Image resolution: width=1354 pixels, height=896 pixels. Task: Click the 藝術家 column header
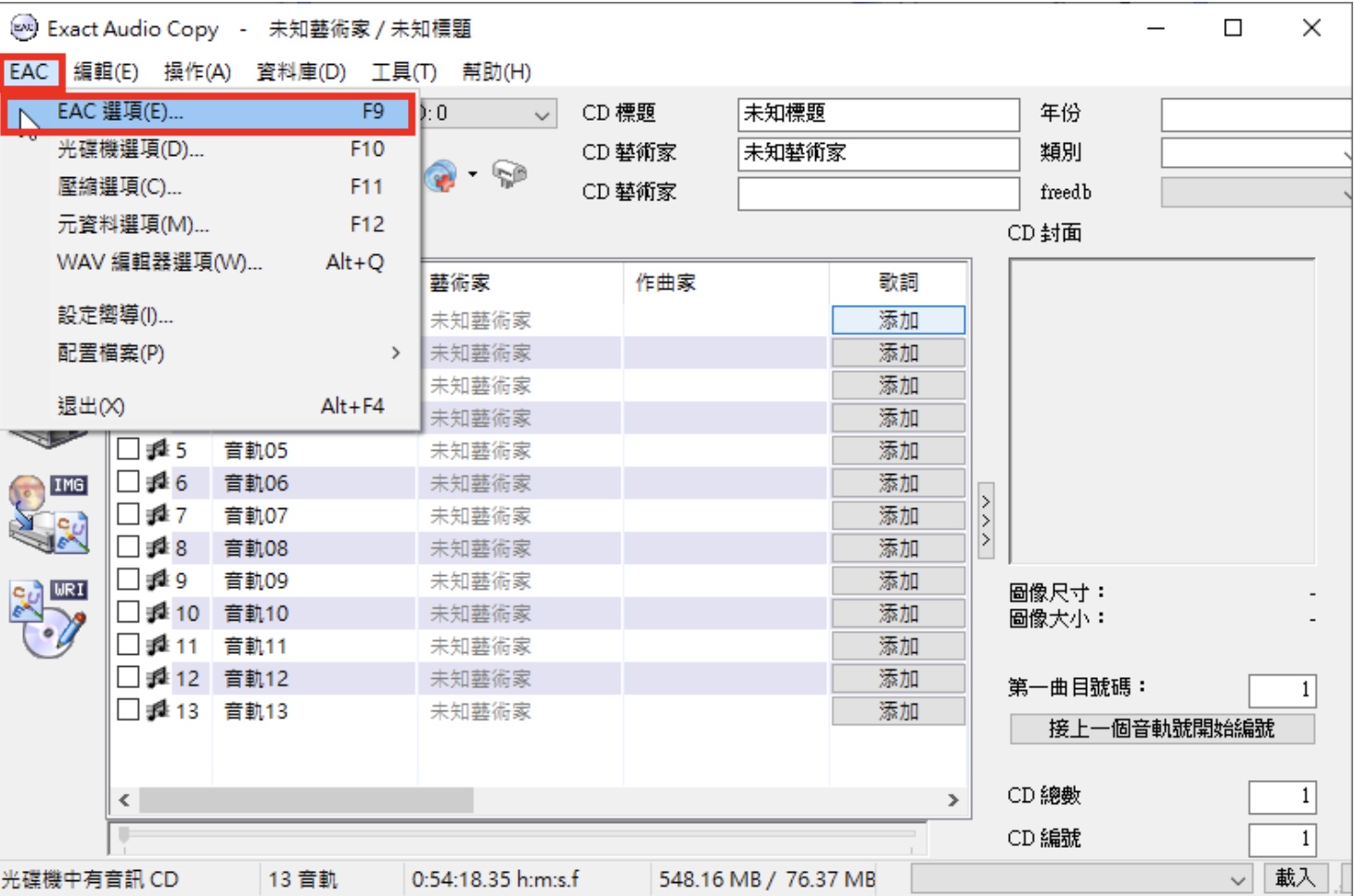point(522,283)
